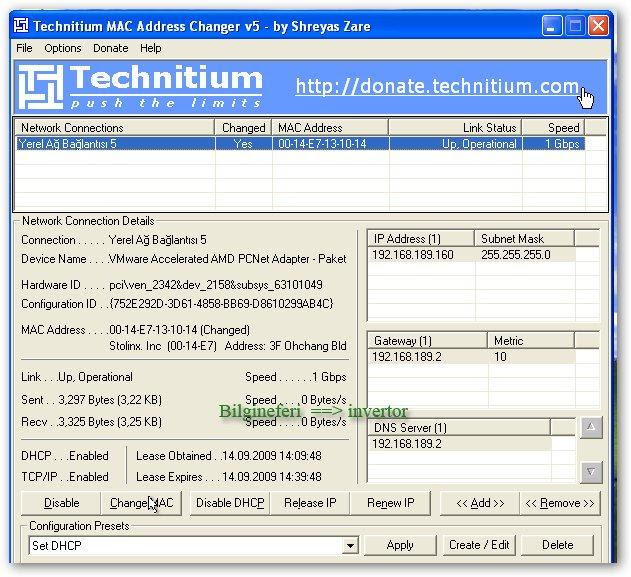631x577 pixels.
Task: Click the Renew IP button
Action: pyautogui.click(x=390, y=503)
